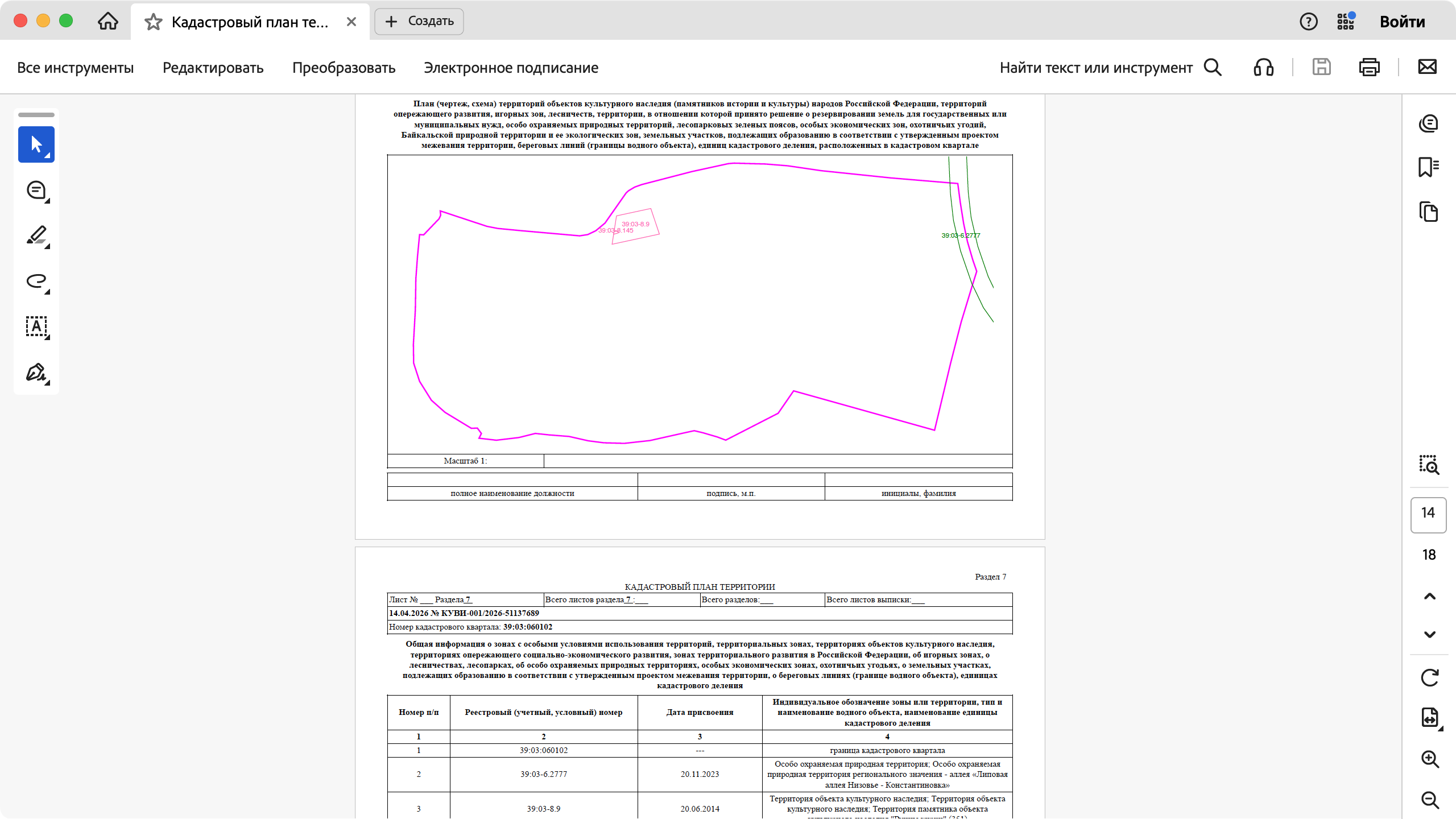Click the Создать new tab button
This screenshot has width=1456, height=819.
click(419, 22)
